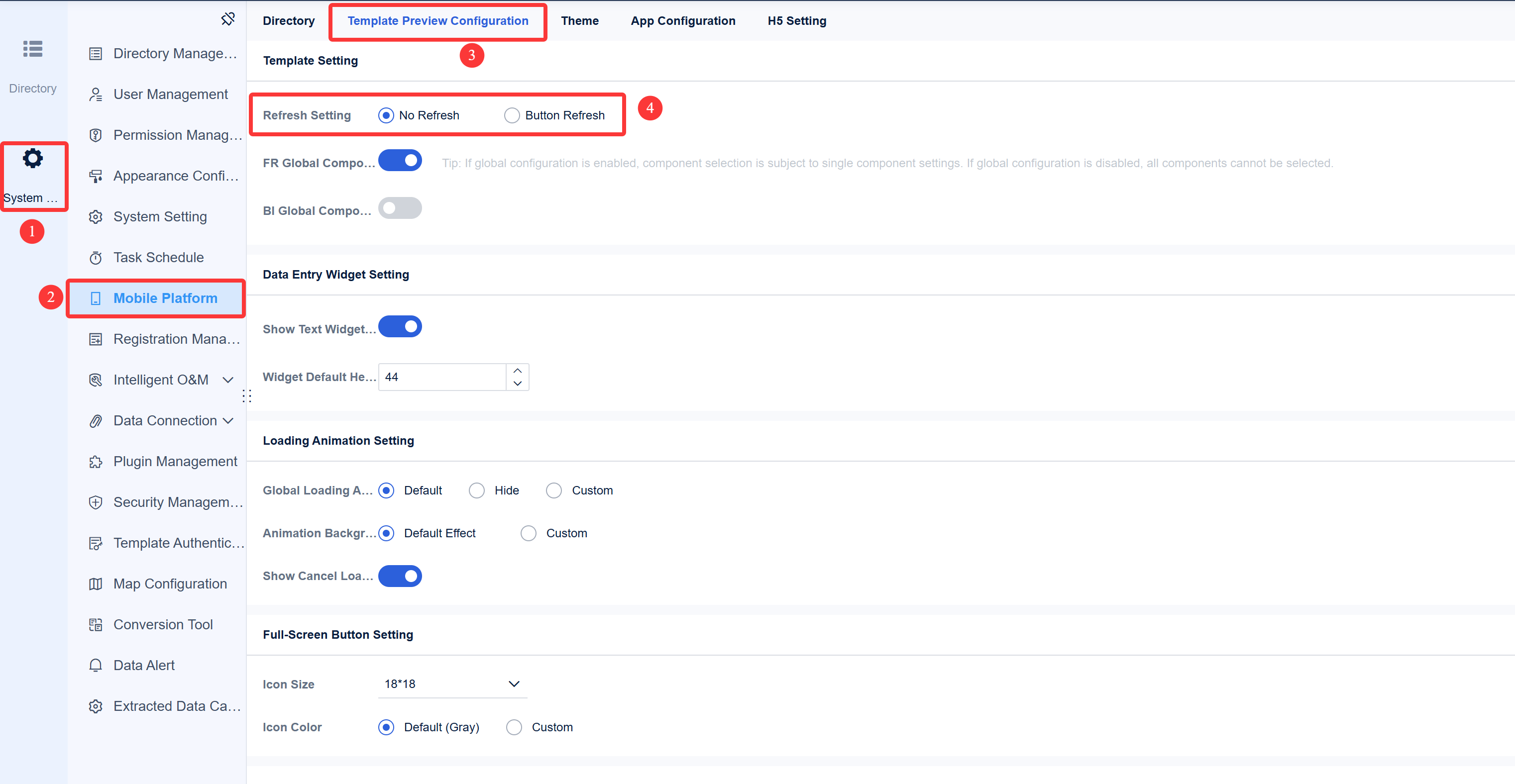
Task: Expand the Intelligent O&M submenu
Action: [228, 380]
